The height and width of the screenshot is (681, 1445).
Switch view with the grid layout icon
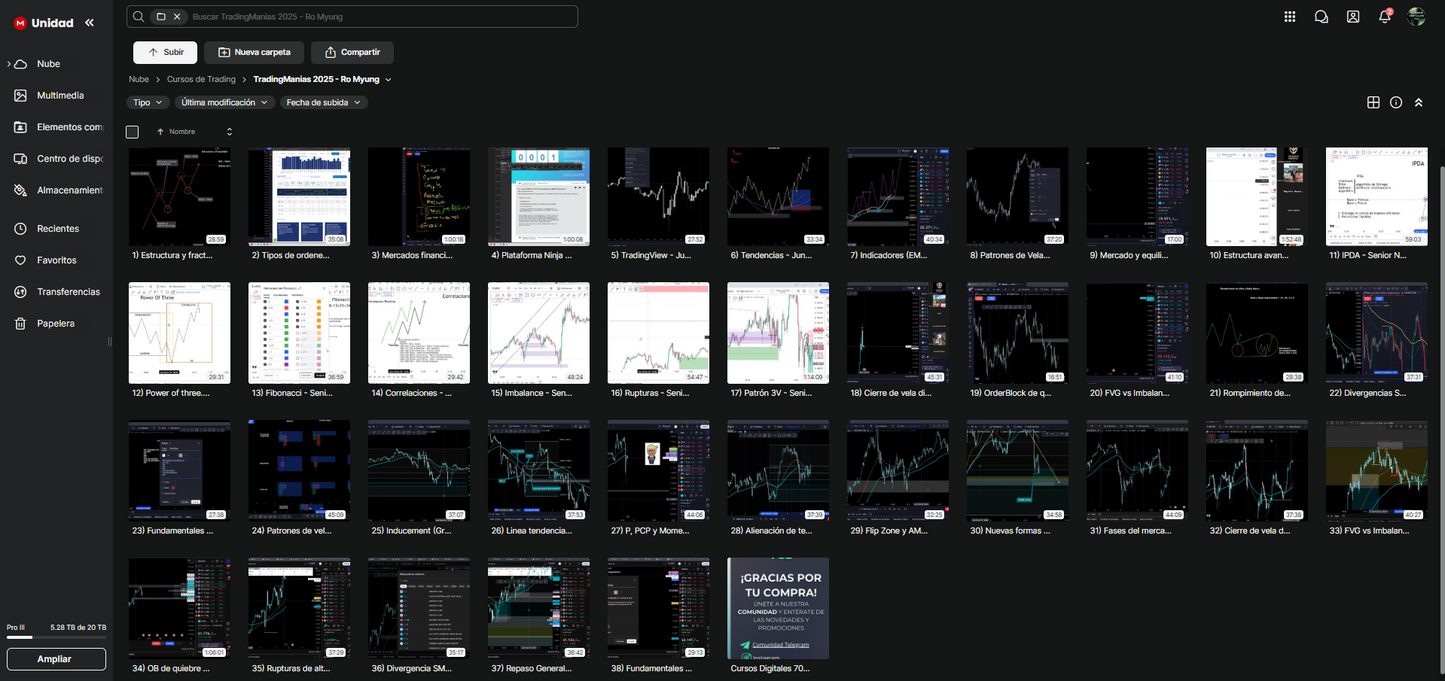1374,102
